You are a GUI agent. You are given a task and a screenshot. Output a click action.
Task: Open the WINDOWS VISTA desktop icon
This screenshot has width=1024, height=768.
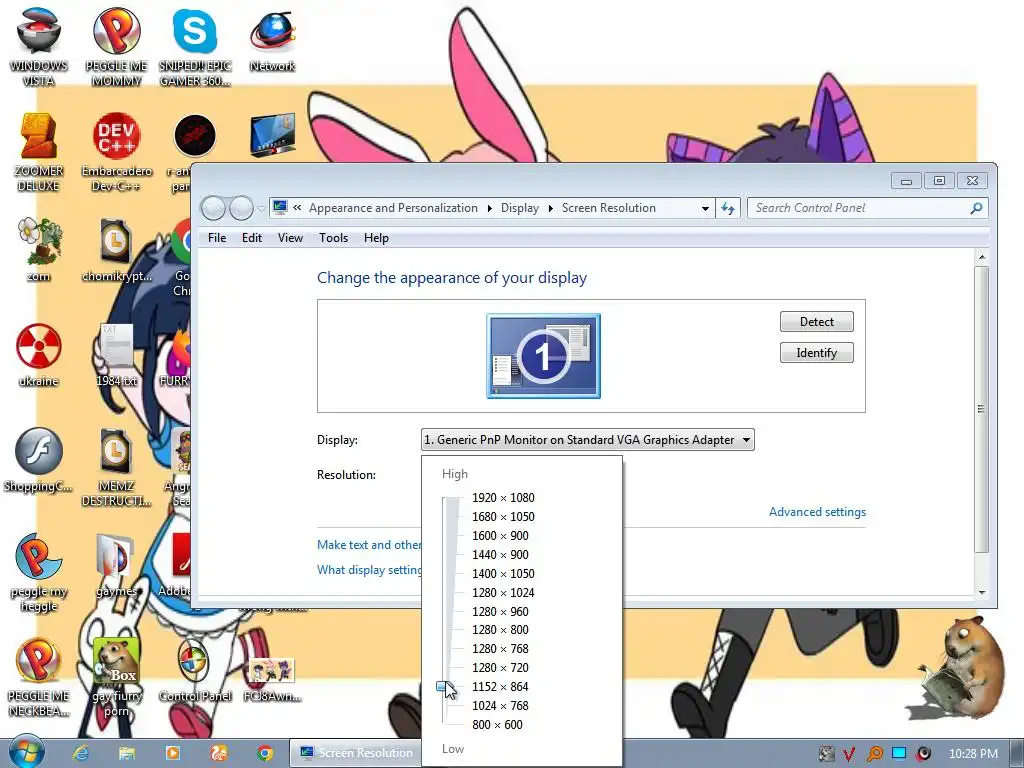[39, 47]
